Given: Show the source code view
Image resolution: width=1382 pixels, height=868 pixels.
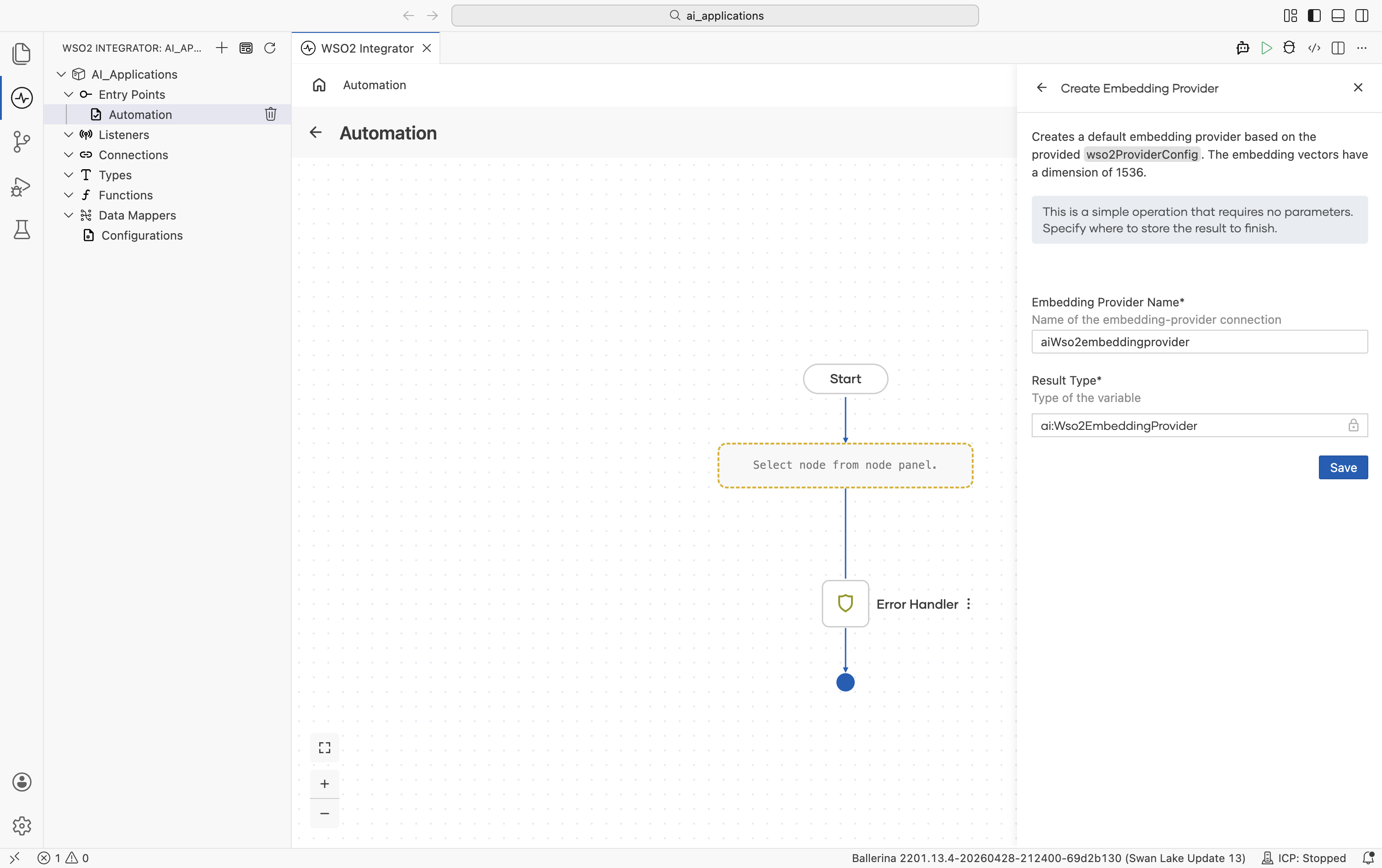Looking at the screenshot, I should coord(1314,48).
